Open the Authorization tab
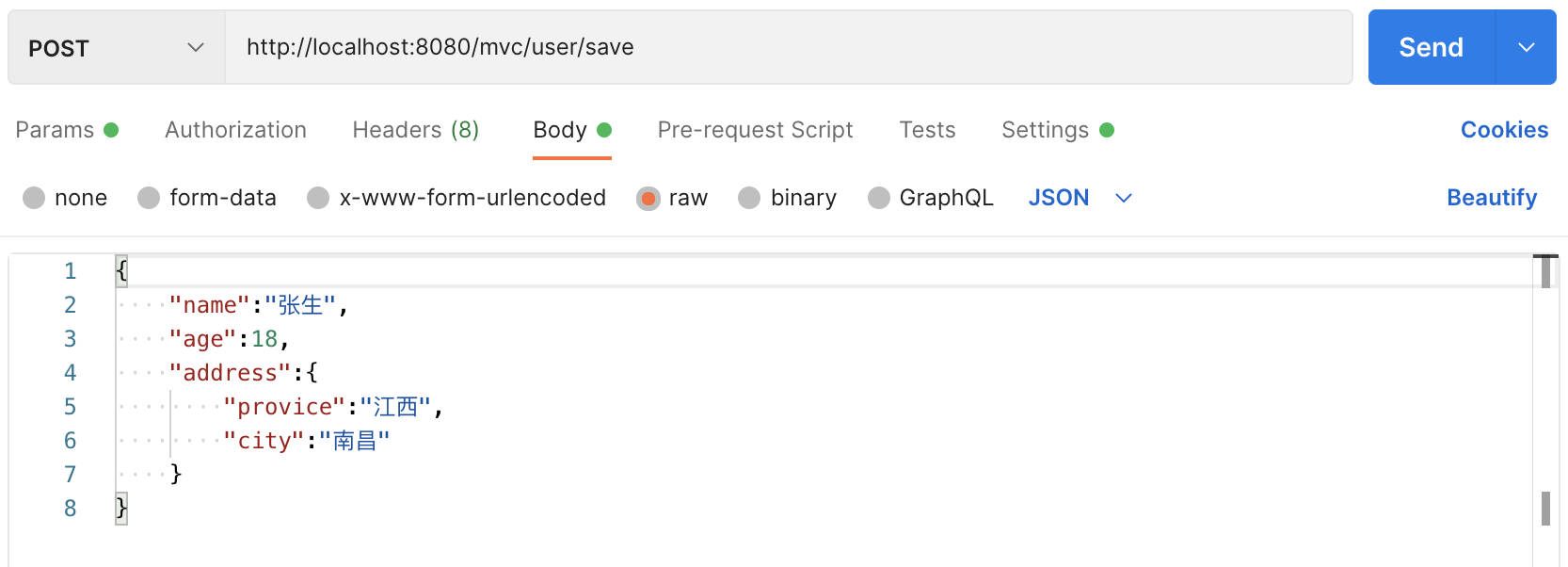The width and height of the screenshot is (1568, 567). (x=235, y=130)
